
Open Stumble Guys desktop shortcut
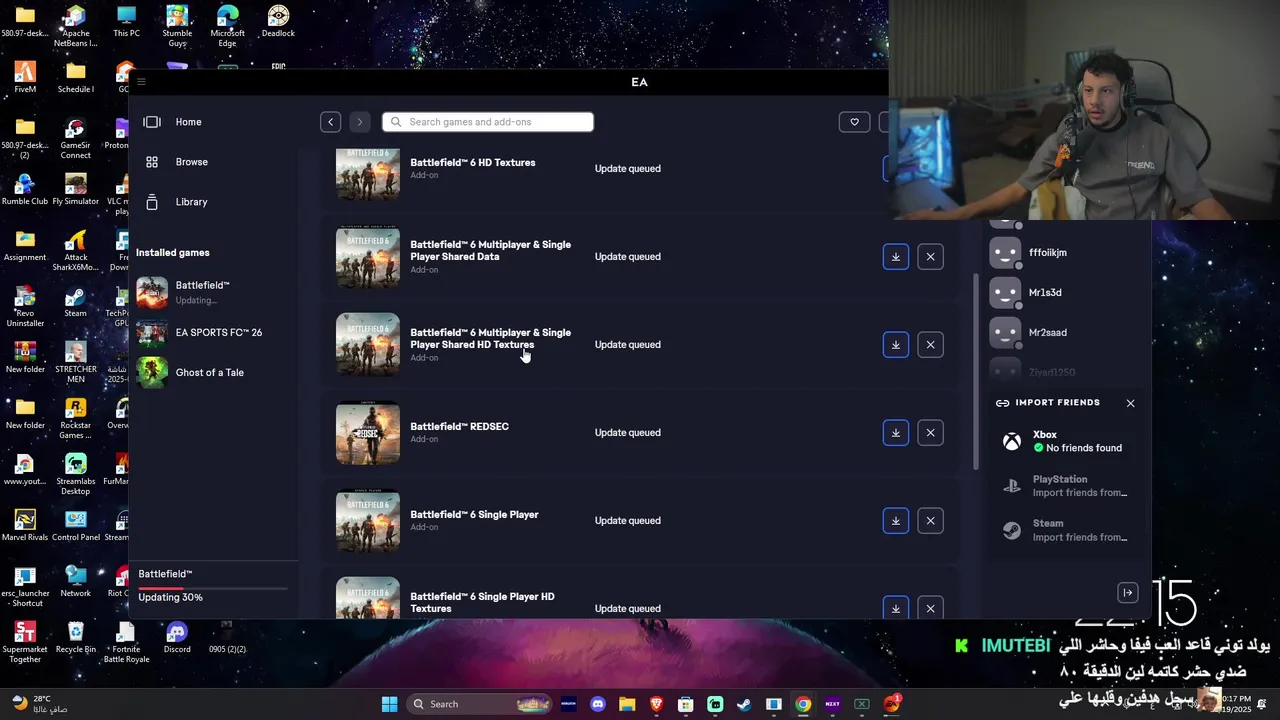point(177,26)
